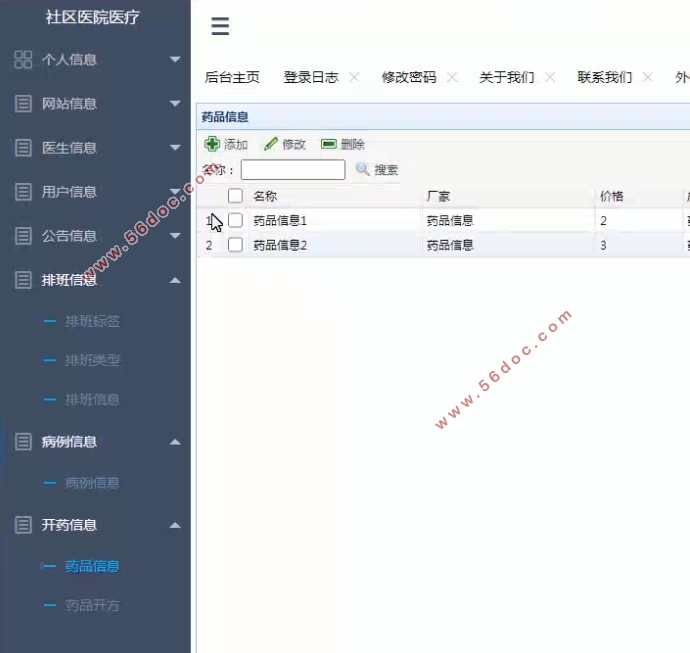Switch to the 修改密码 tab
The image size is (690, 653).
[409, 77]
